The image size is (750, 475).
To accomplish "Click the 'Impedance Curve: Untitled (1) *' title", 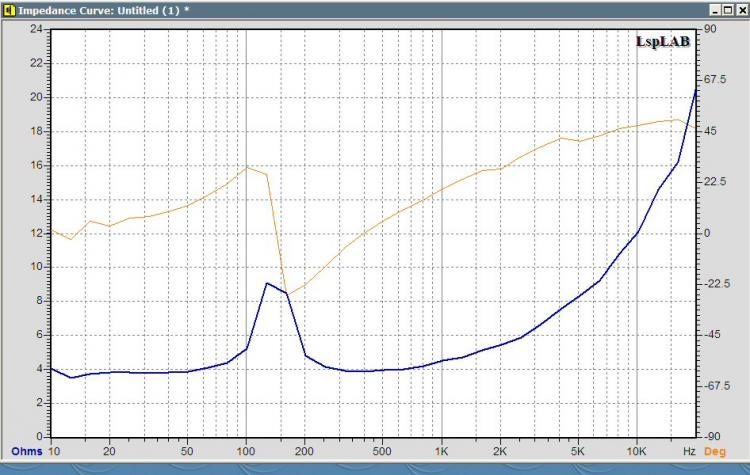I will 103,10.
